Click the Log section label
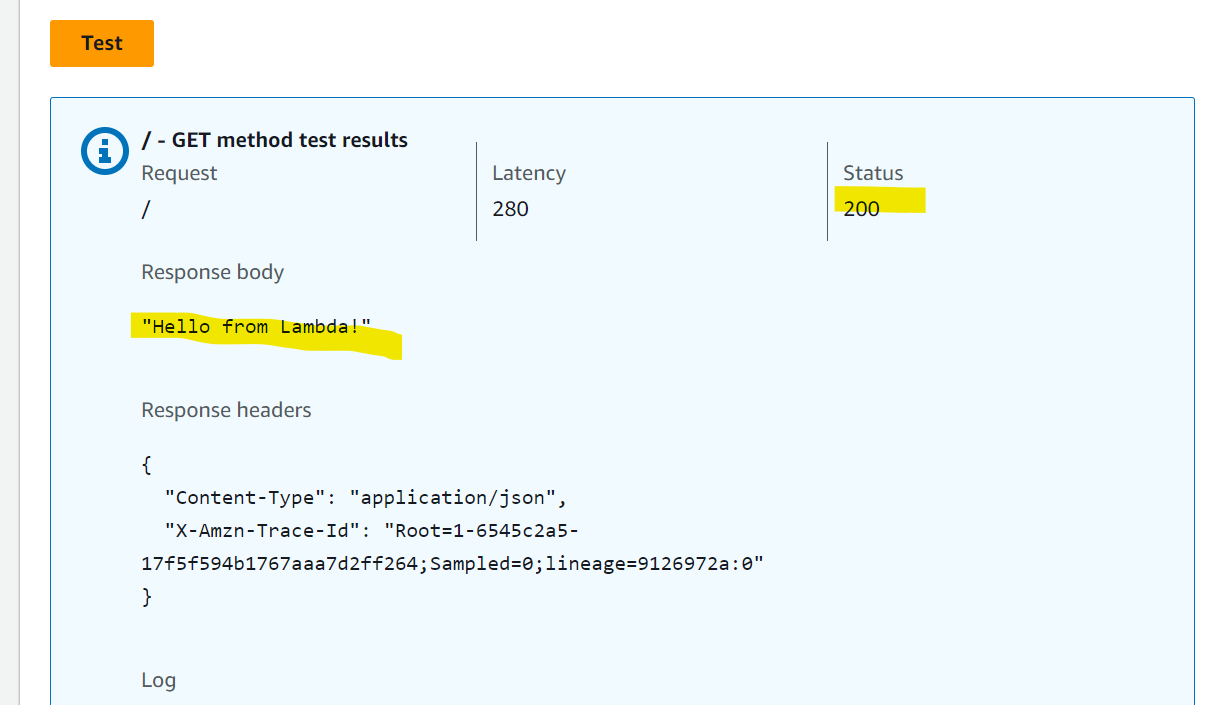1210x705 pixels. click(159, 680)
